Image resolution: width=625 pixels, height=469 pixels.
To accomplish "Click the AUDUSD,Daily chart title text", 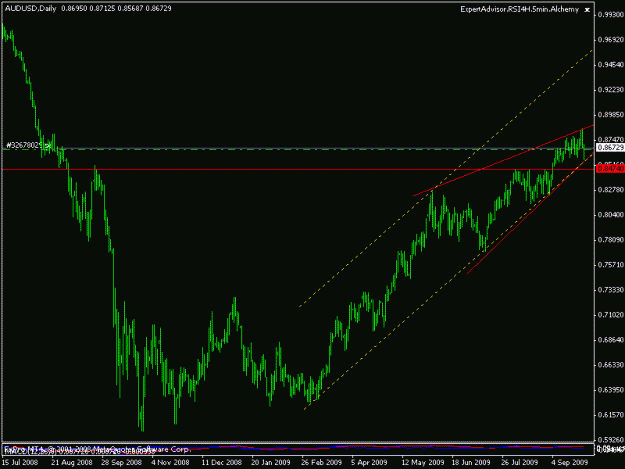I will coord(31,8).
